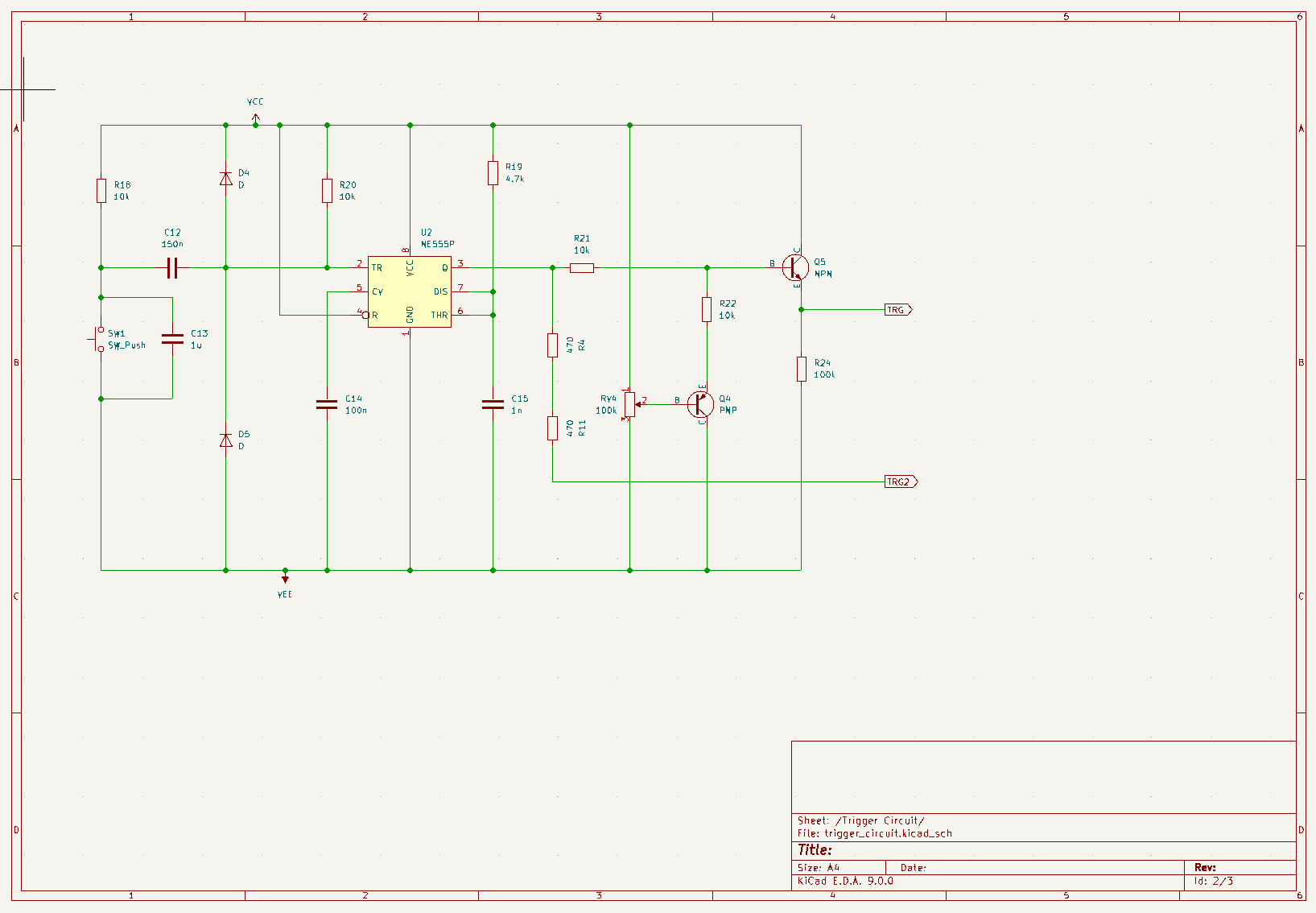Click the 'Title:' field in title block
This screenshot has width=1316, height=913.
tap(815, 849)
